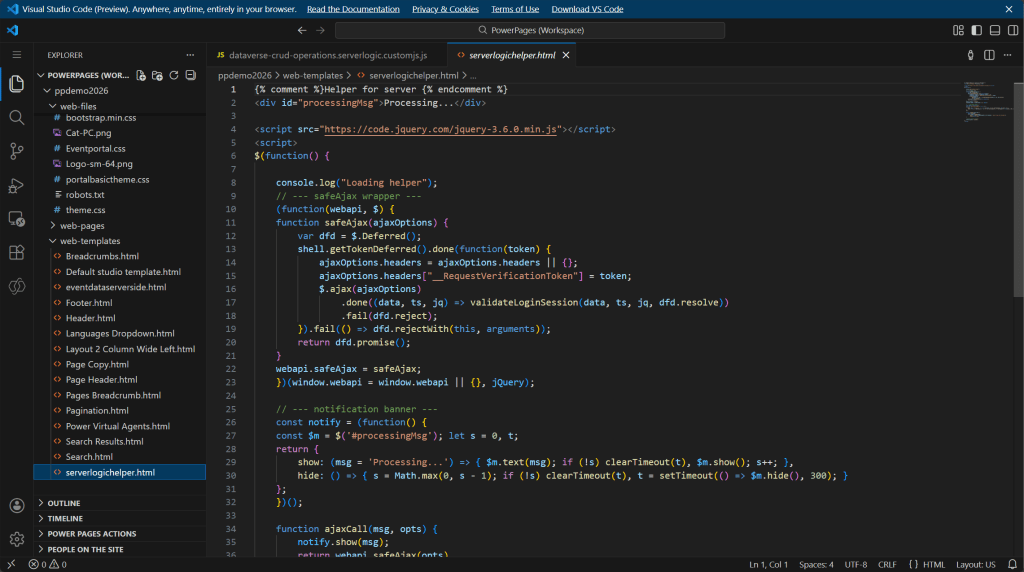Switch to the dataverse-crud-operations.serverlogic.customjs.js tab
1024x572 pixels.
coord(327,55)
